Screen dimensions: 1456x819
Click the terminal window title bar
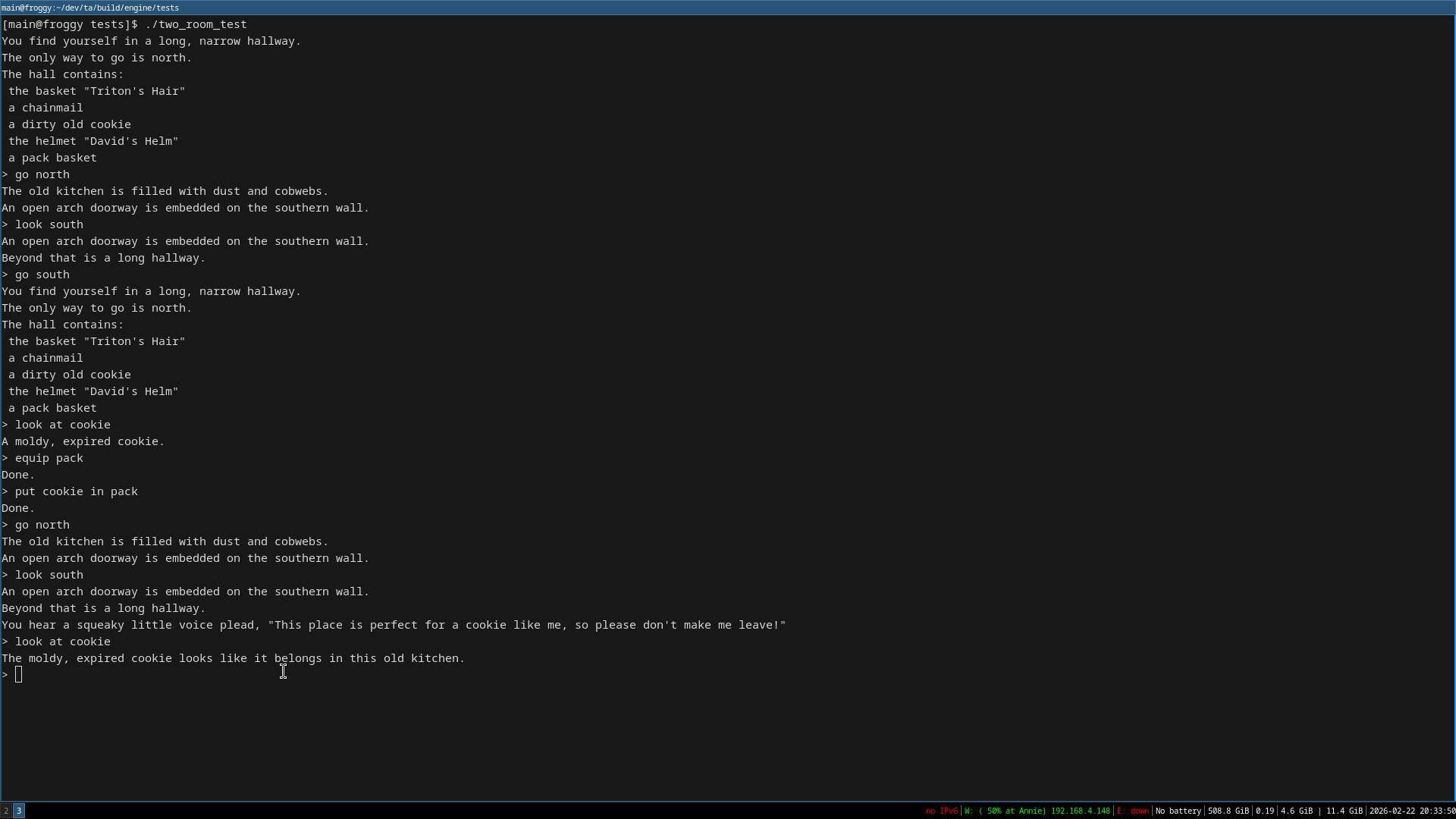click(728, 8)
